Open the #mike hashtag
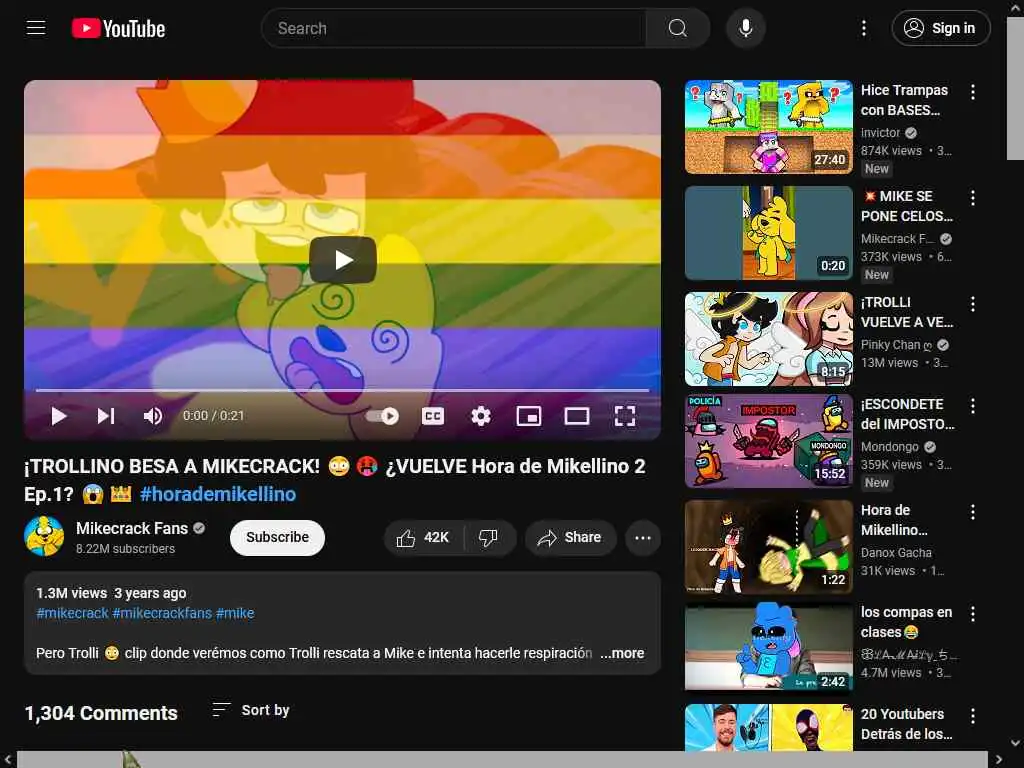The height and width of the screenshot is (768, 1024). click(x=235, y=613)
